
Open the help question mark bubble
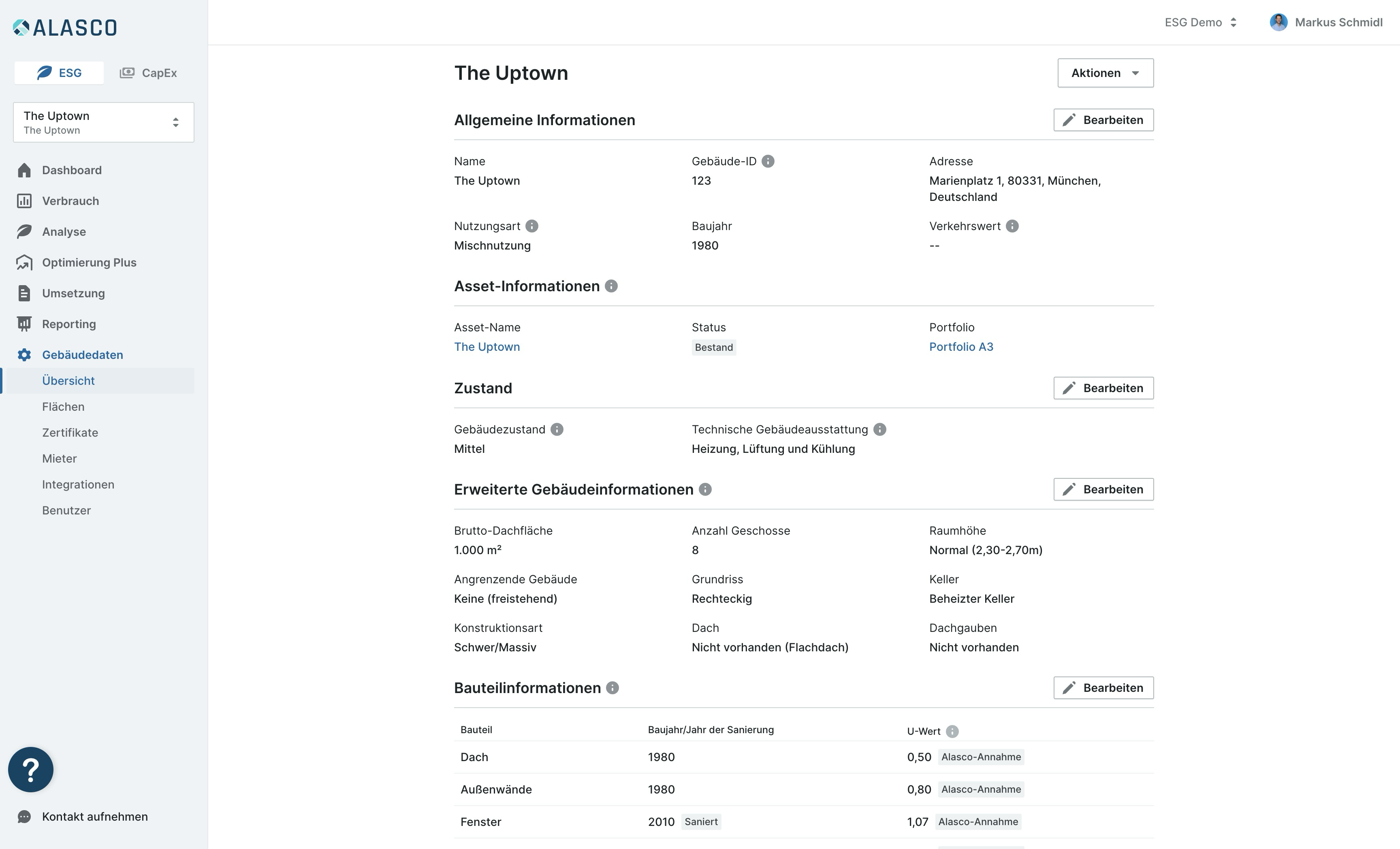(x=31, y=770)
